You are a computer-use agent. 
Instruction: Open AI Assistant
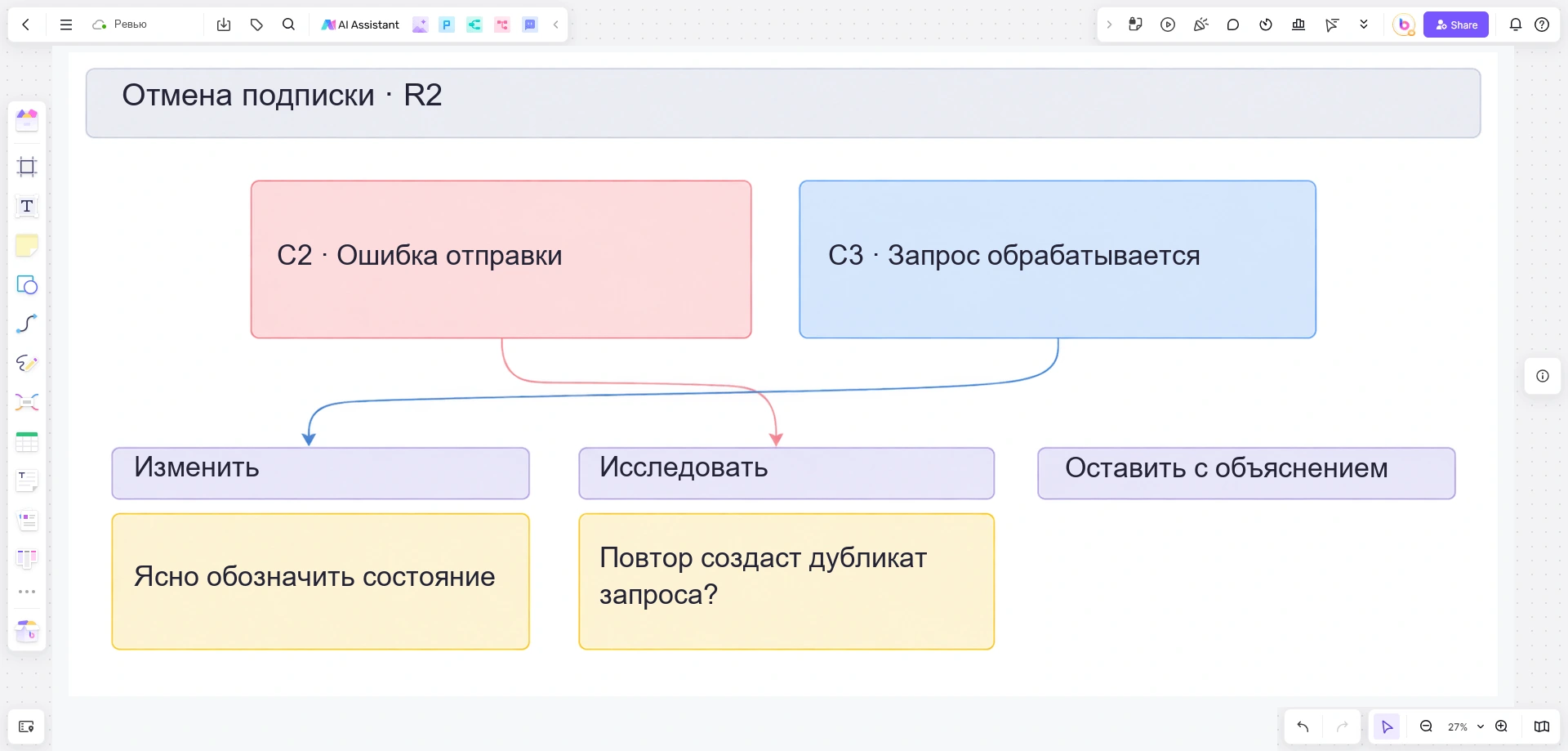(360, 25)
